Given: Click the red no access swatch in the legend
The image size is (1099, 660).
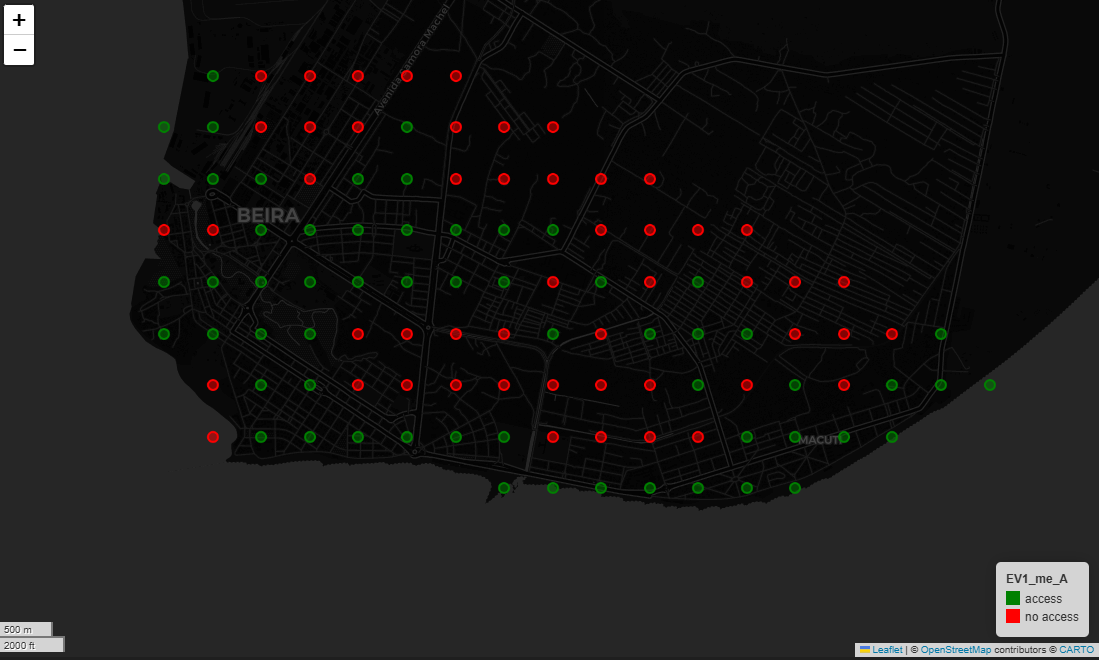Looking at the screenshot, I should (1012, 617).
